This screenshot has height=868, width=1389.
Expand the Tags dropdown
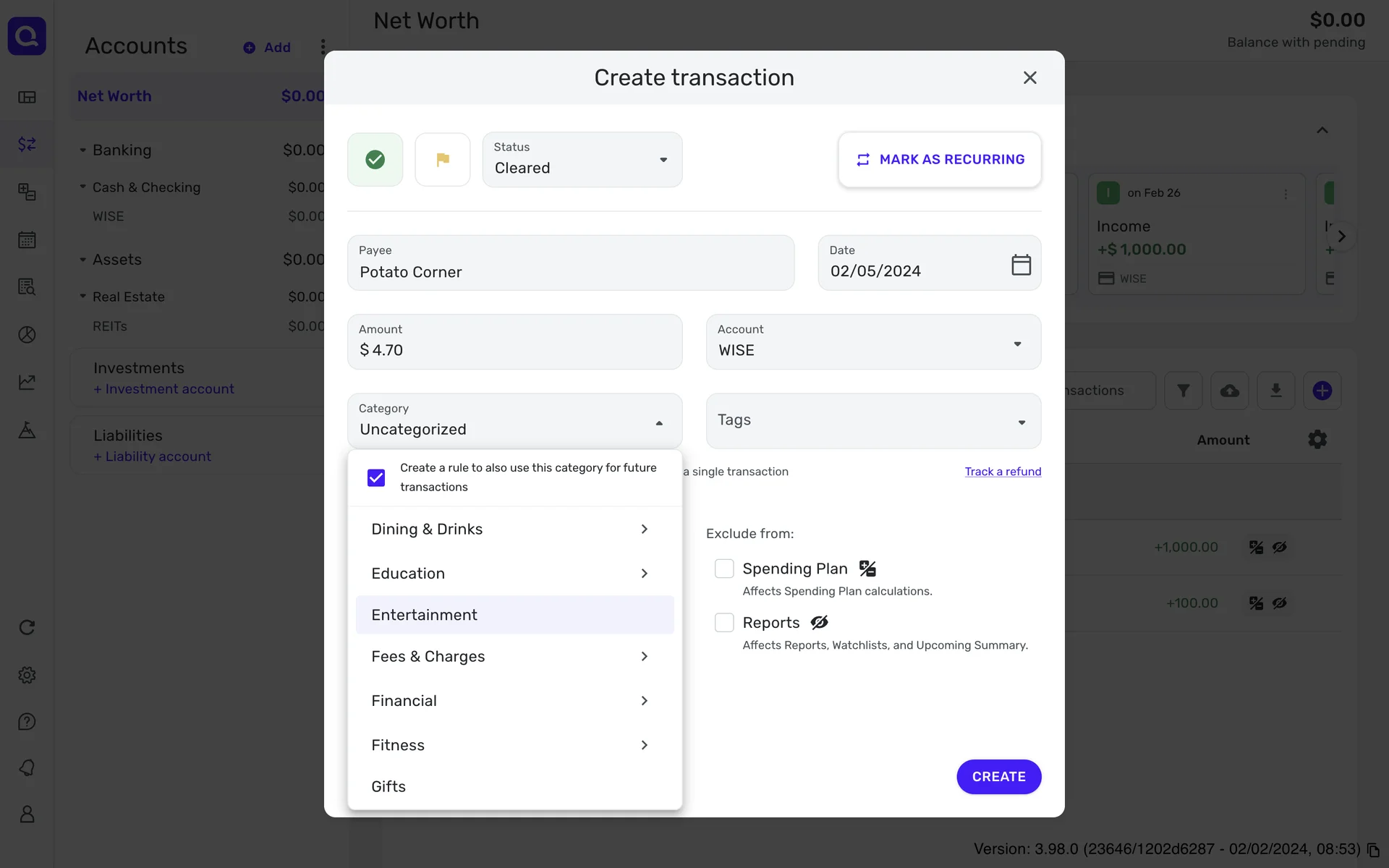873,421
